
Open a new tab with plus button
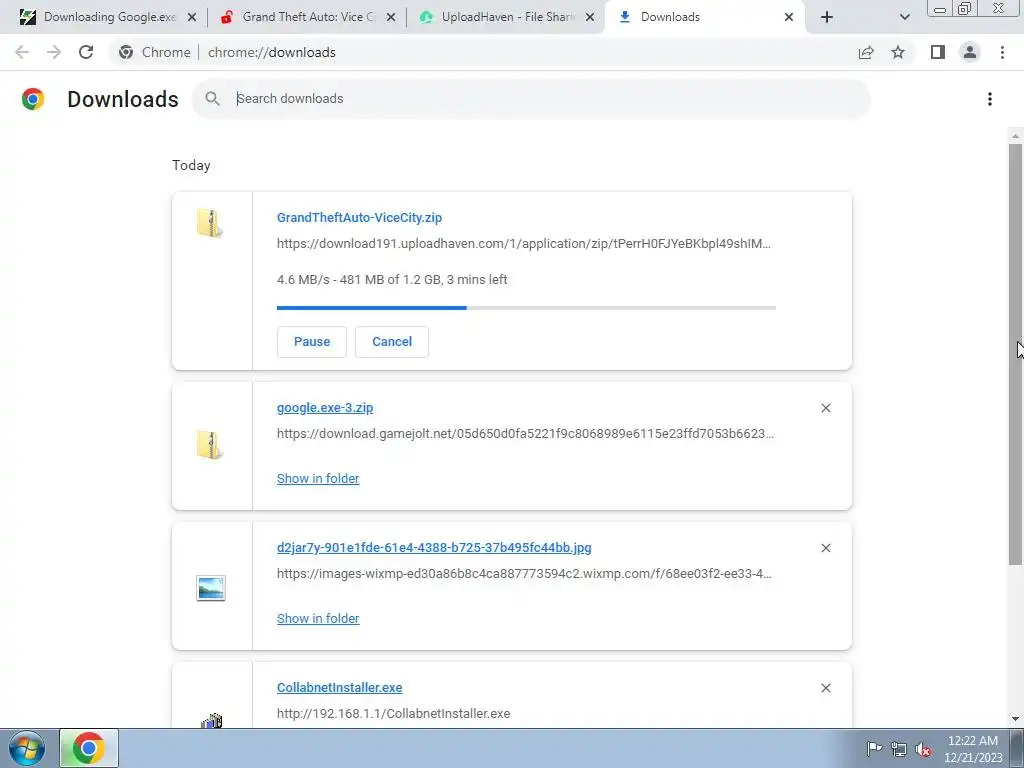click(827, 17)
